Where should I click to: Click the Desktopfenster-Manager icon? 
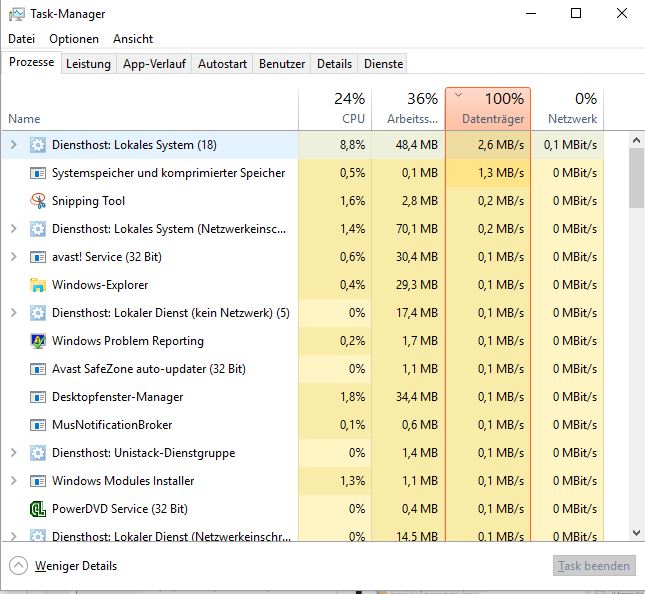pos(38,397)
